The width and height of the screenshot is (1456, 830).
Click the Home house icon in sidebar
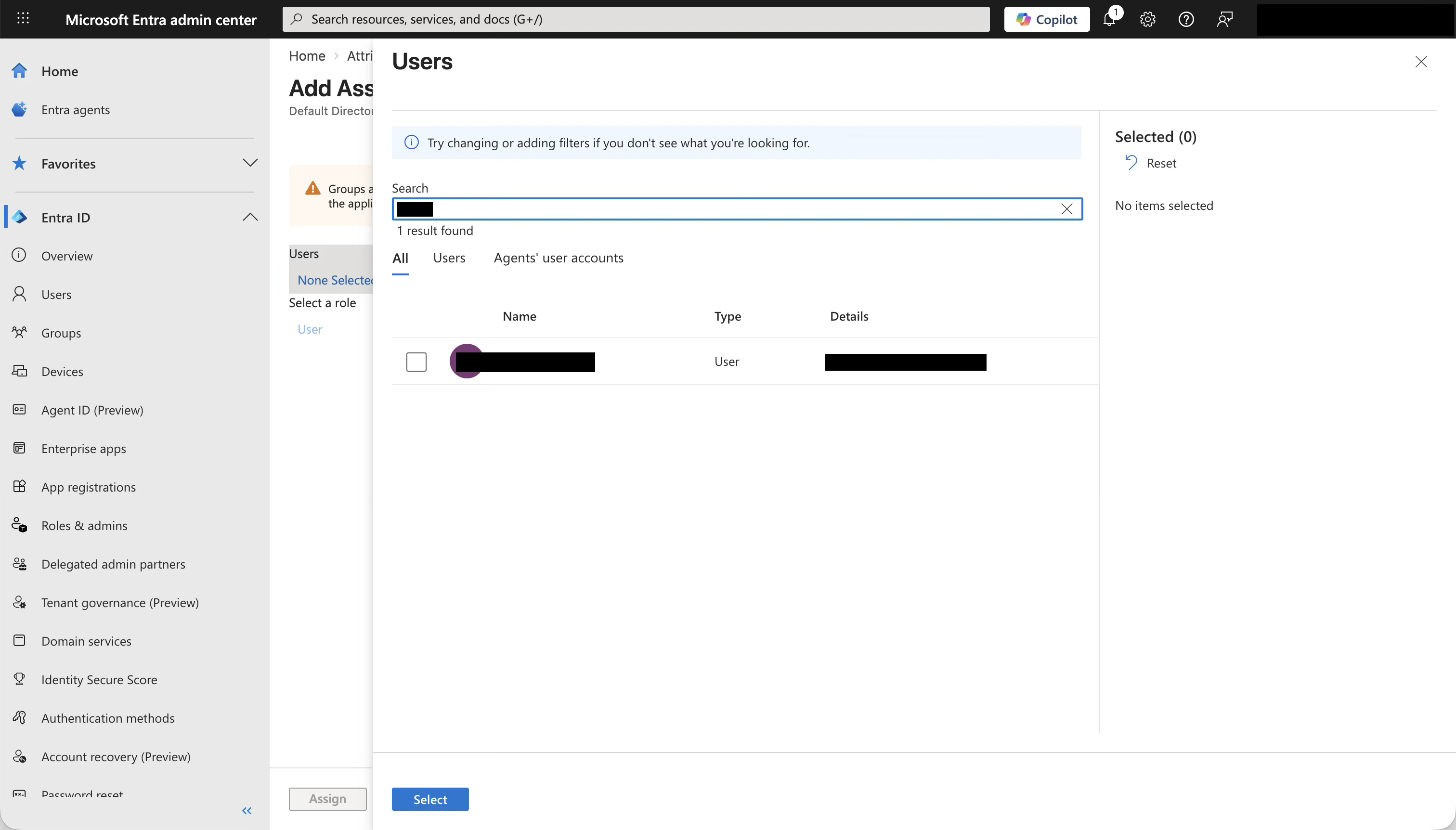point(19,71)
